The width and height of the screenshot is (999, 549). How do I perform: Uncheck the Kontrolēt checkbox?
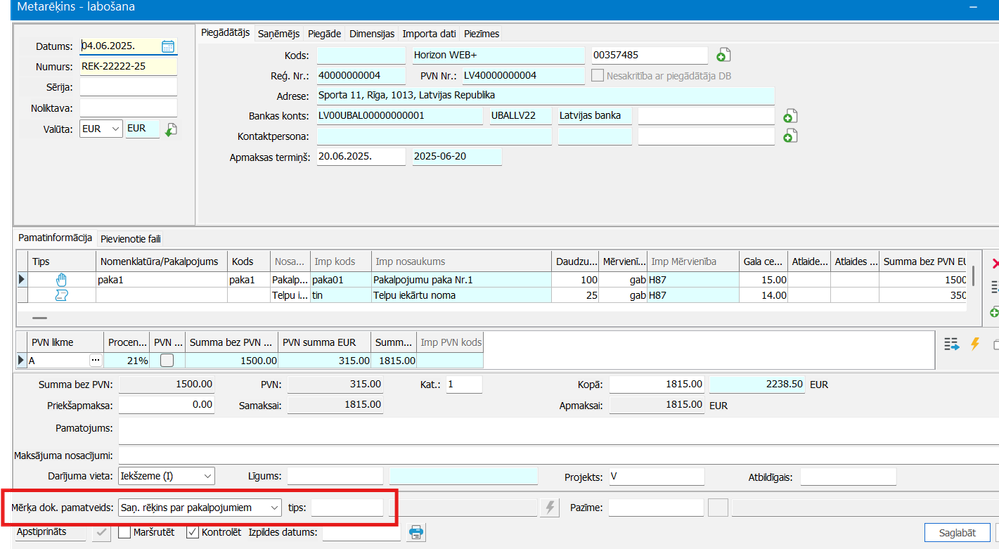(193, 532)
